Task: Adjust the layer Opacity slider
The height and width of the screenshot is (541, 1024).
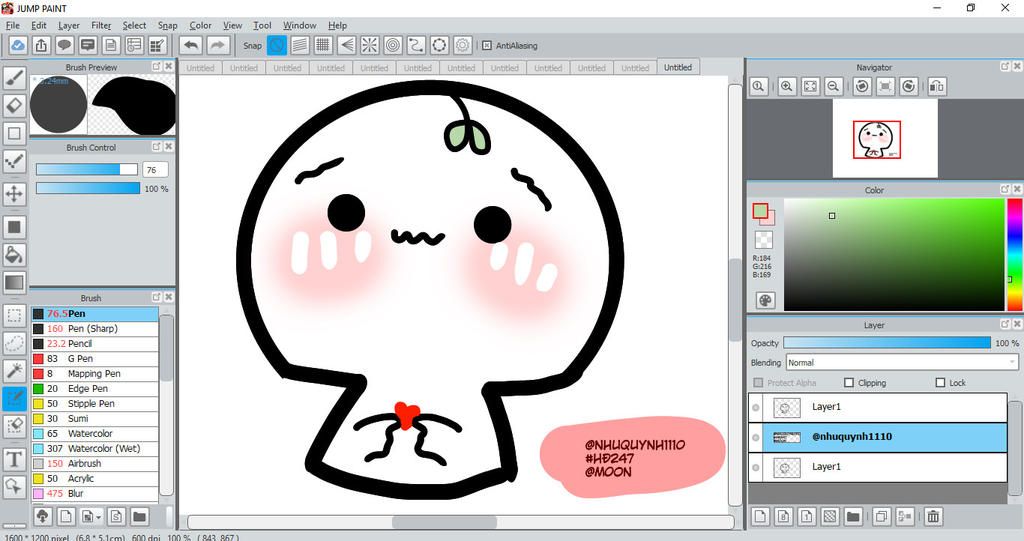Action: pos(887,343)
